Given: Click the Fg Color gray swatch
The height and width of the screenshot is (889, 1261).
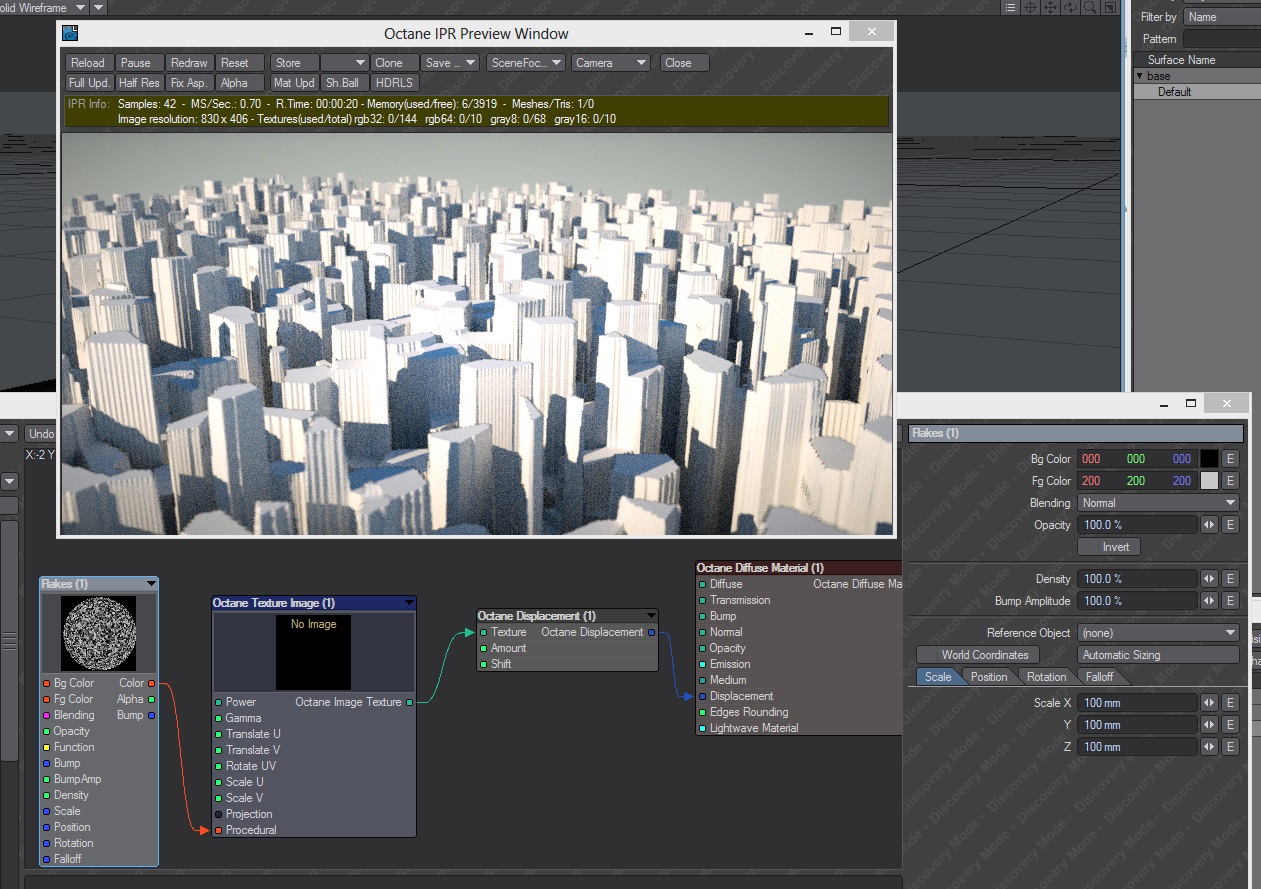Looking at the screenshot, I should 1209,481.
